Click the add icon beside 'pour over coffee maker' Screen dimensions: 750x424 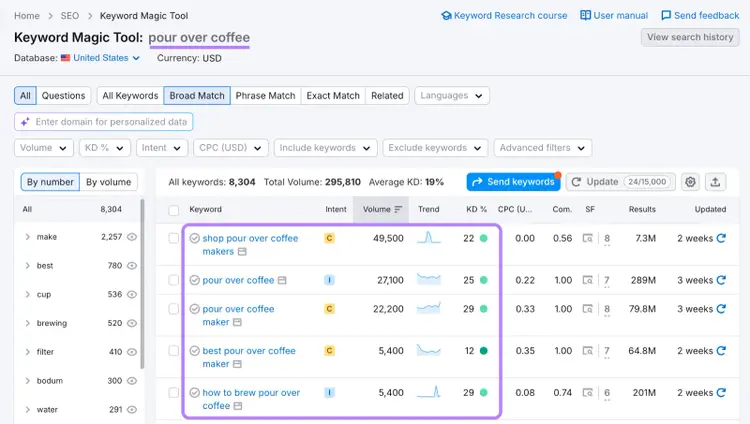tap(194, 309)
